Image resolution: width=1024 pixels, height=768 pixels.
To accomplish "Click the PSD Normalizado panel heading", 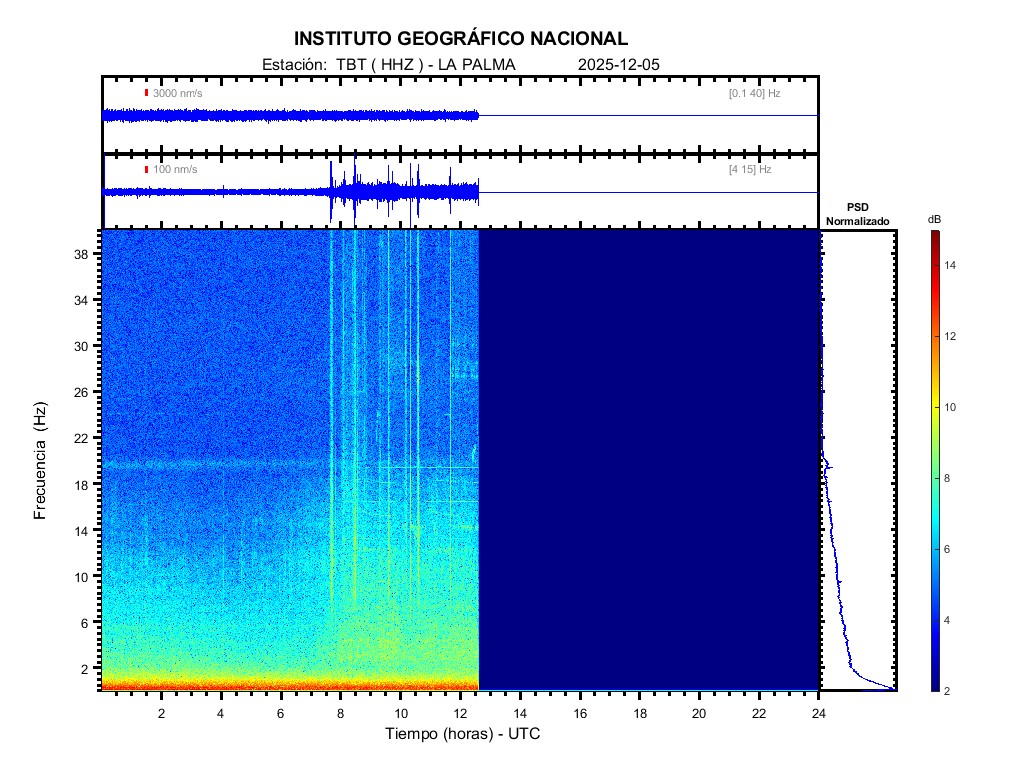I will [857, 214].
